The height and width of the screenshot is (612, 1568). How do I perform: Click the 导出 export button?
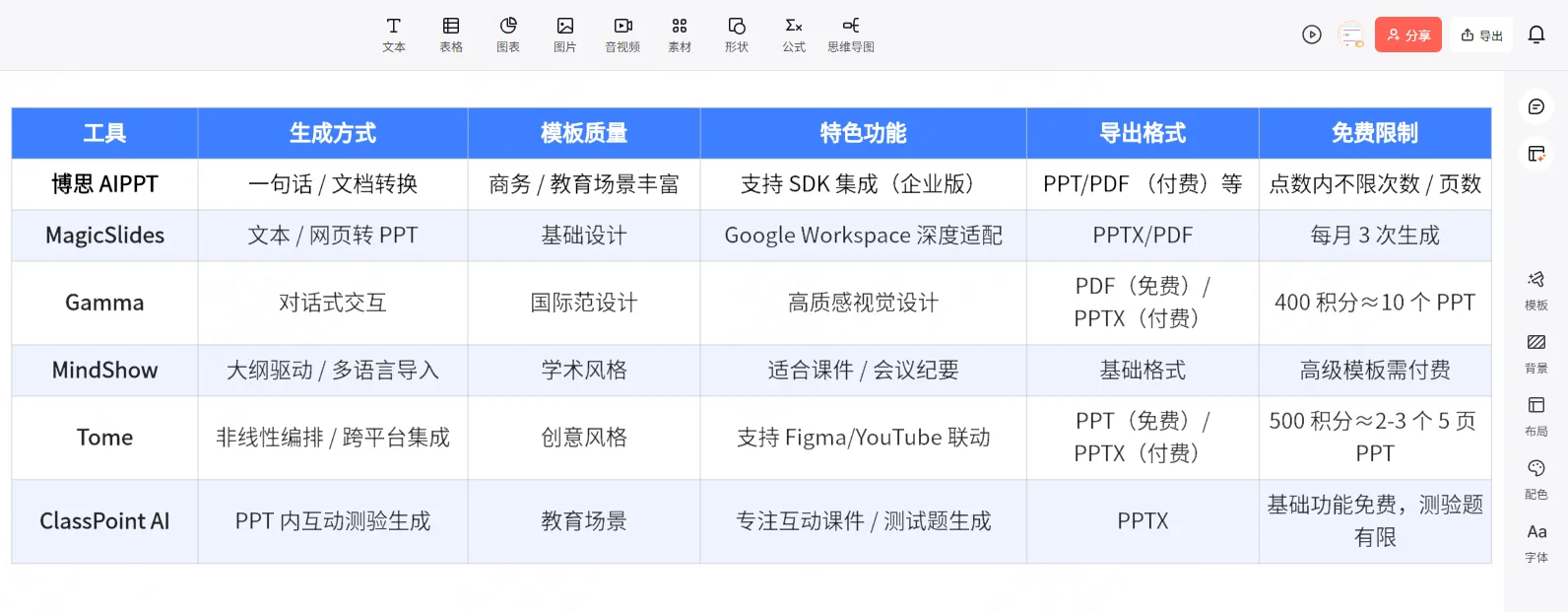[1481, 34]
